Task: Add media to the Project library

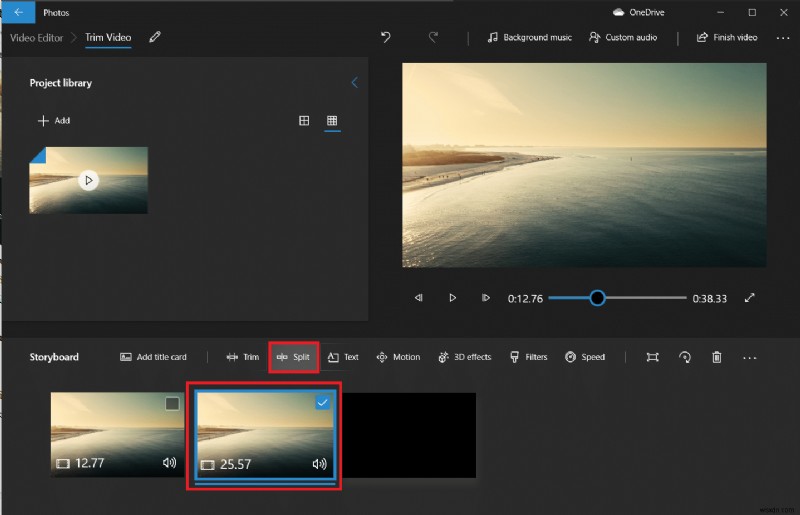Action: (x=54, y=121)
